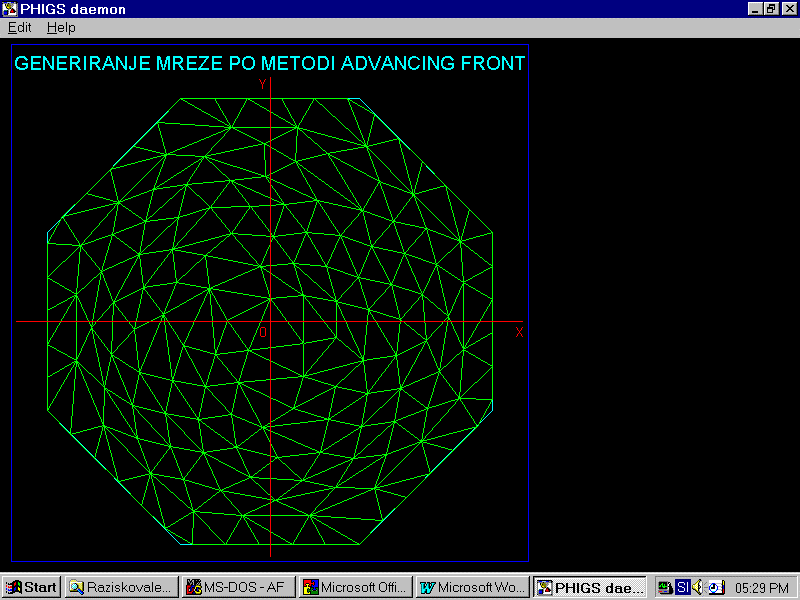
Task: Open the Help menu
Action: pos(61,28)
